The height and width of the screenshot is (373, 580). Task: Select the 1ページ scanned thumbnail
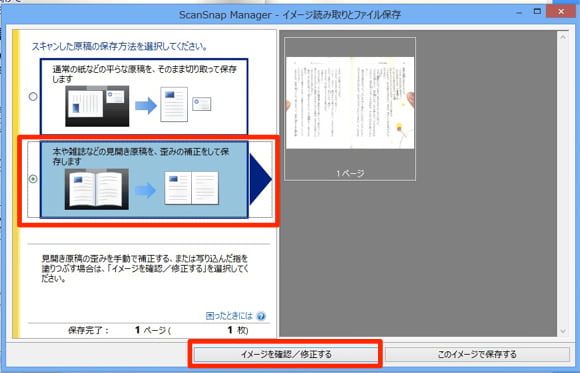tap(350, 109)
